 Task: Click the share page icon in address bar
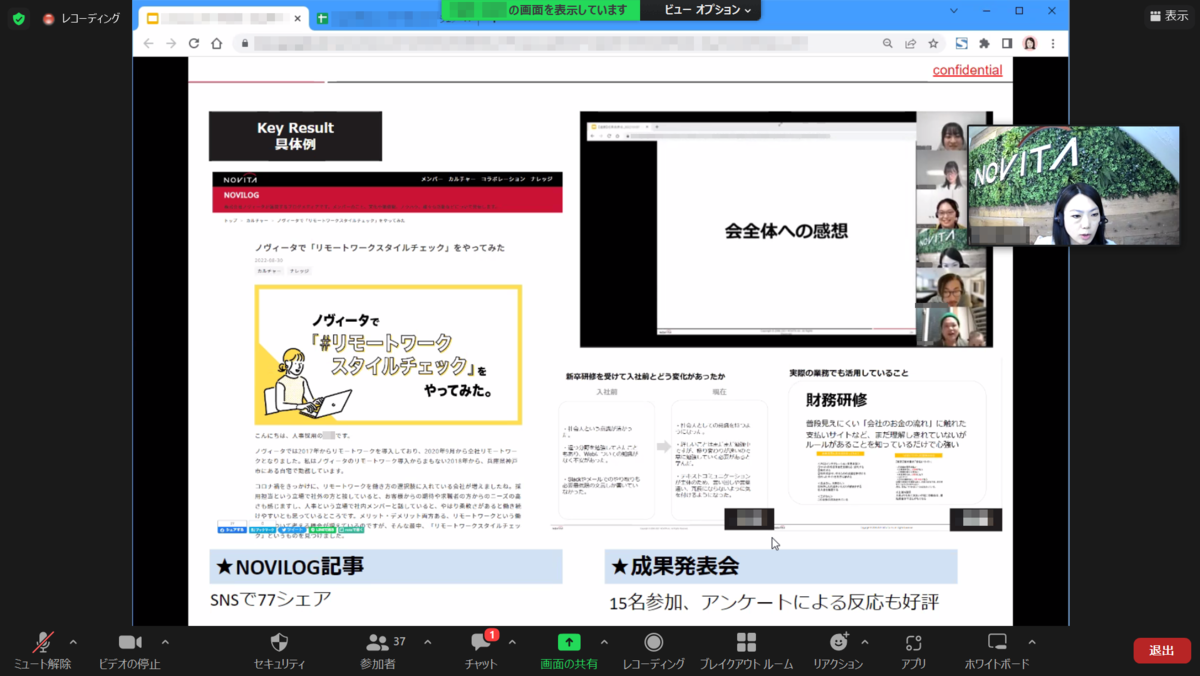[911, 43]
